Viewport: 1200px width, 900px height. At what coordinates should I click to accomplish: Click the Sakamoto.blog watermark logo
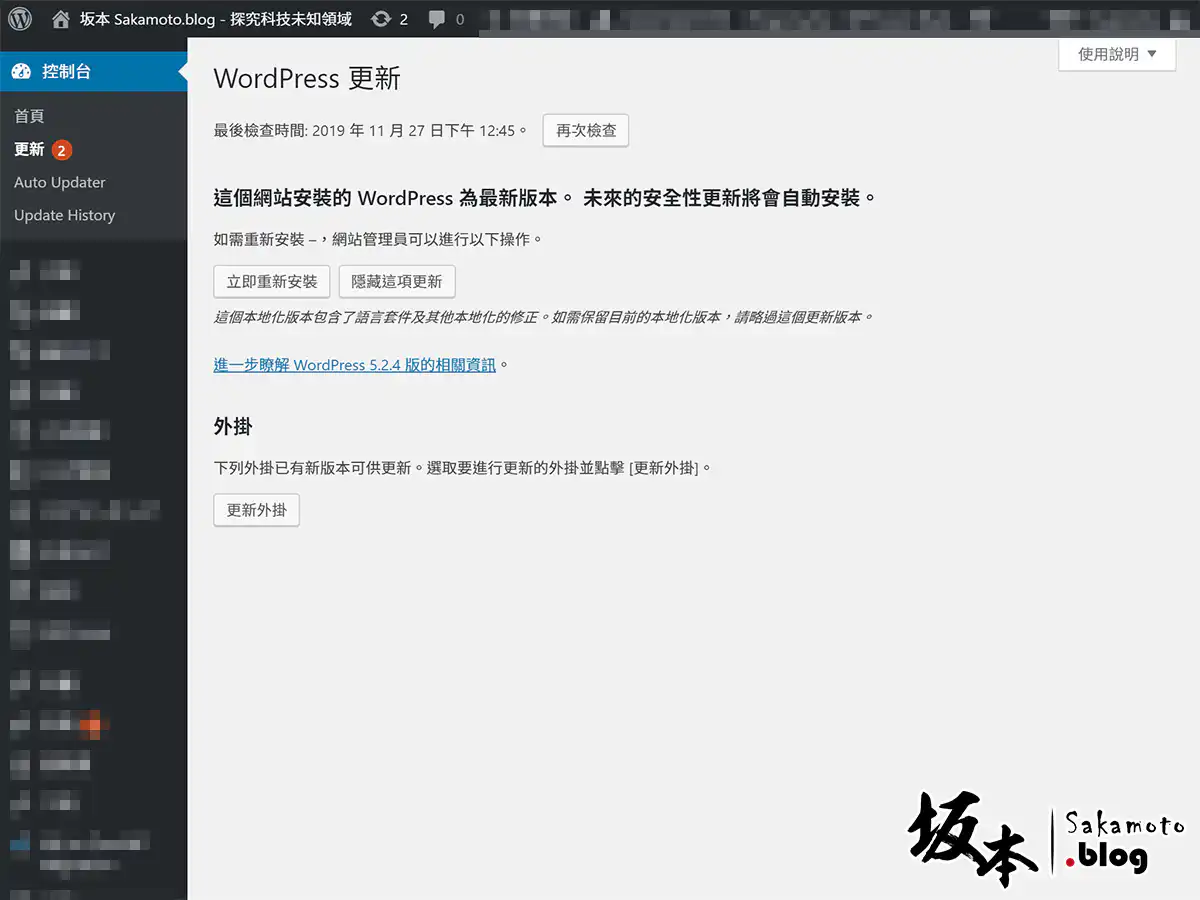pyautogui.click(x=1046, y=840)
